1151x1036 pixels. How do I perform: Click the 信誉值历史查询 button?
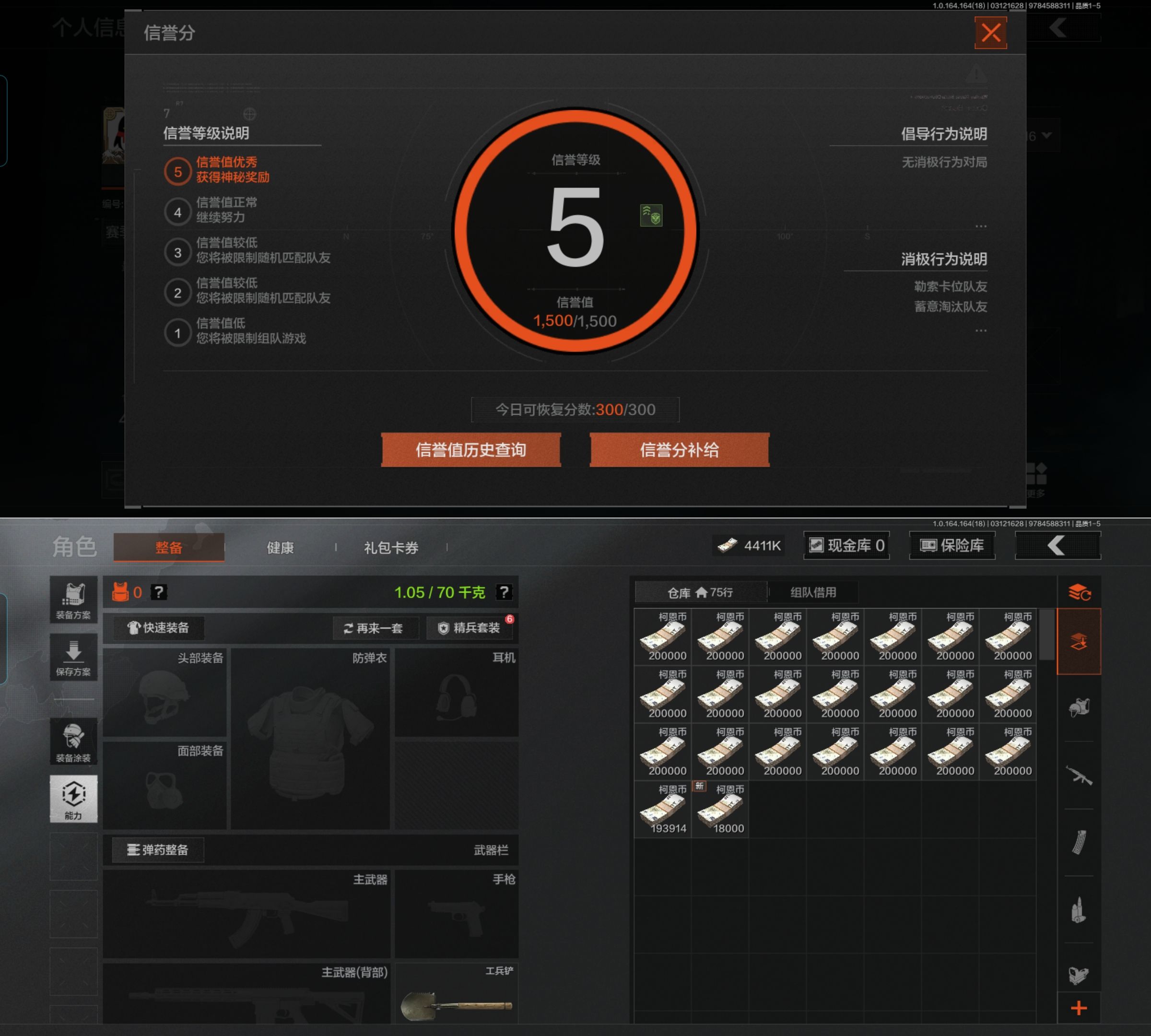(471, 450)
